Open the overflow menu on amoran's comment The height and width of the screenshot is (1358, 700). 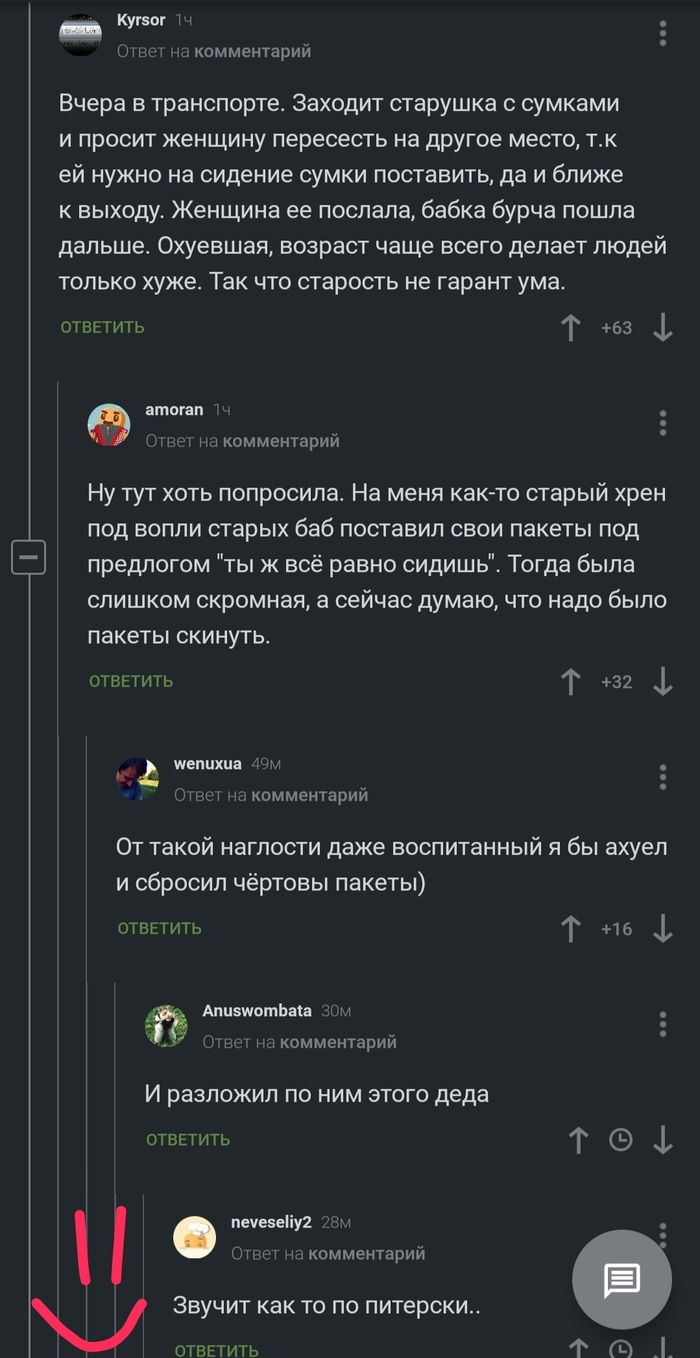[662, 423]
